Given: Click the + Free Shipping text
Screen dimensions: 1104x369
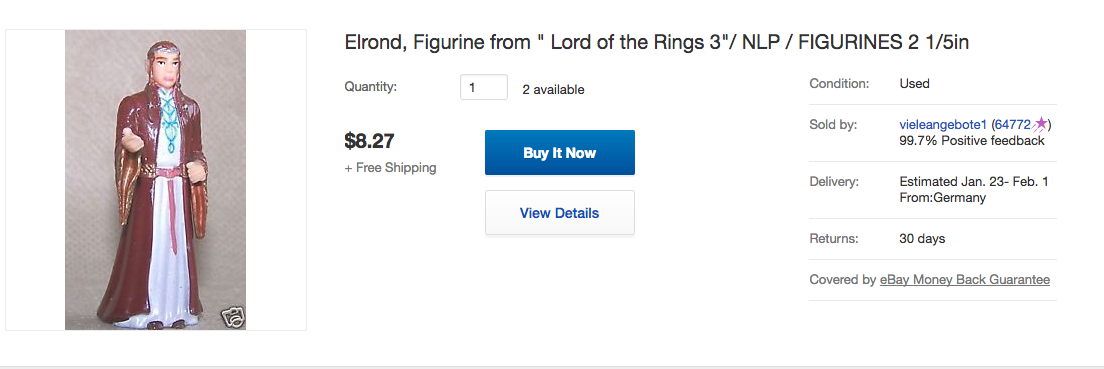Looking at the screenshot, I should 390,168.
